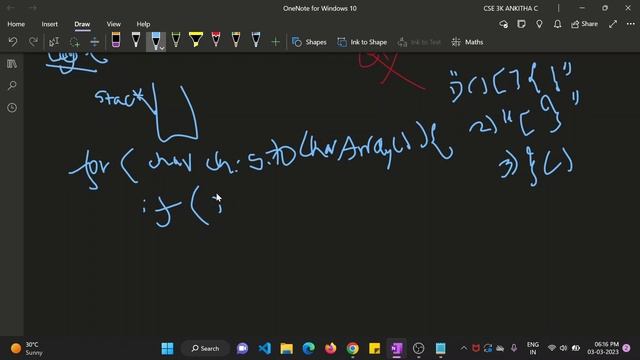Choose the Insert Space tool

tap(94, 42)
